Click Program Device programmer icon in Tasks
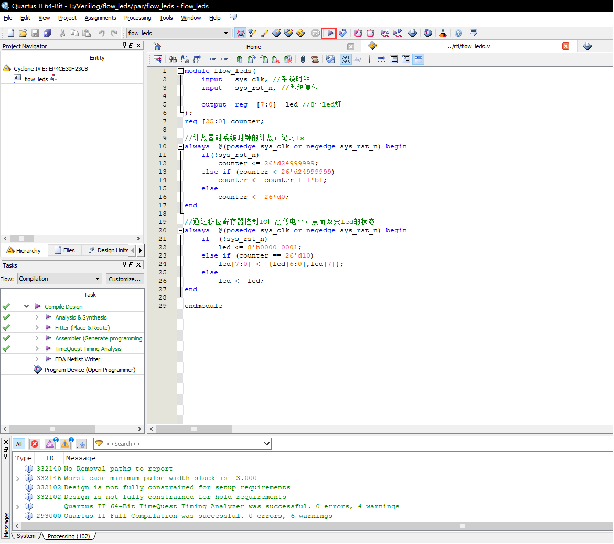Viewport: 614px width, 544px height. point(38,370)
